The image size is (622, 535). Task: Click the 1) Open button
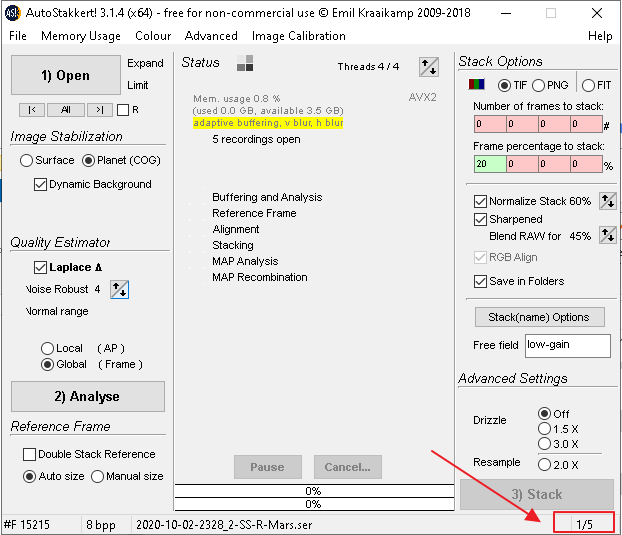coord(66,75)
